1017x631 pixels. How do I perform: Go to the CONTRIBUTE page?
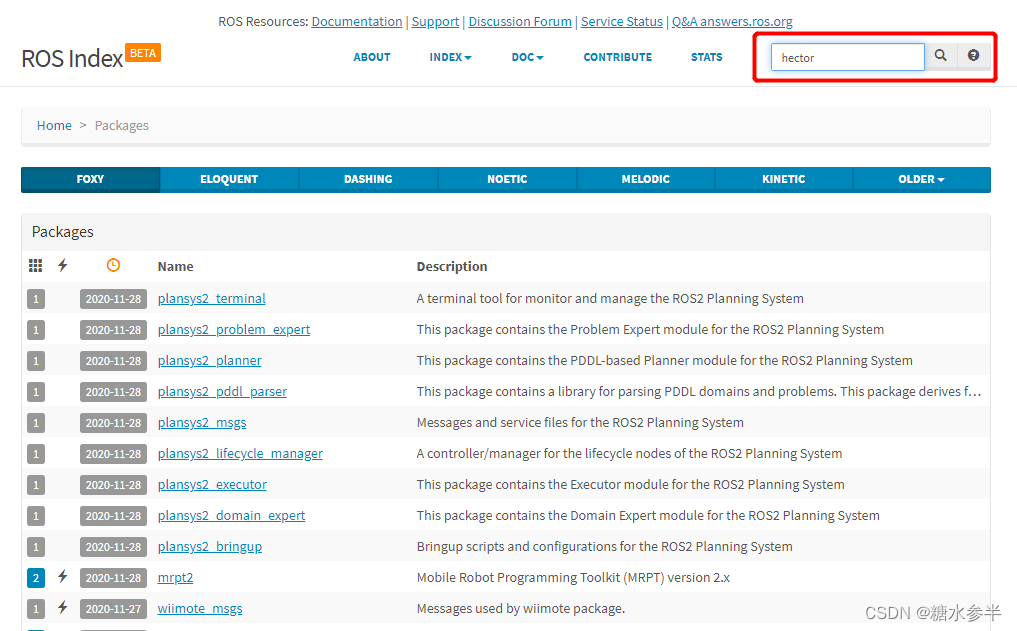pos(617,57)
